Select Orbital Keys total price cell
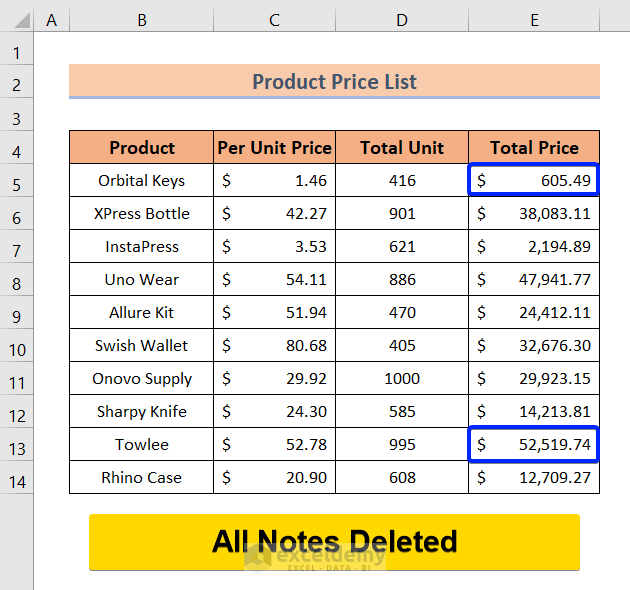 coord(534,181)
